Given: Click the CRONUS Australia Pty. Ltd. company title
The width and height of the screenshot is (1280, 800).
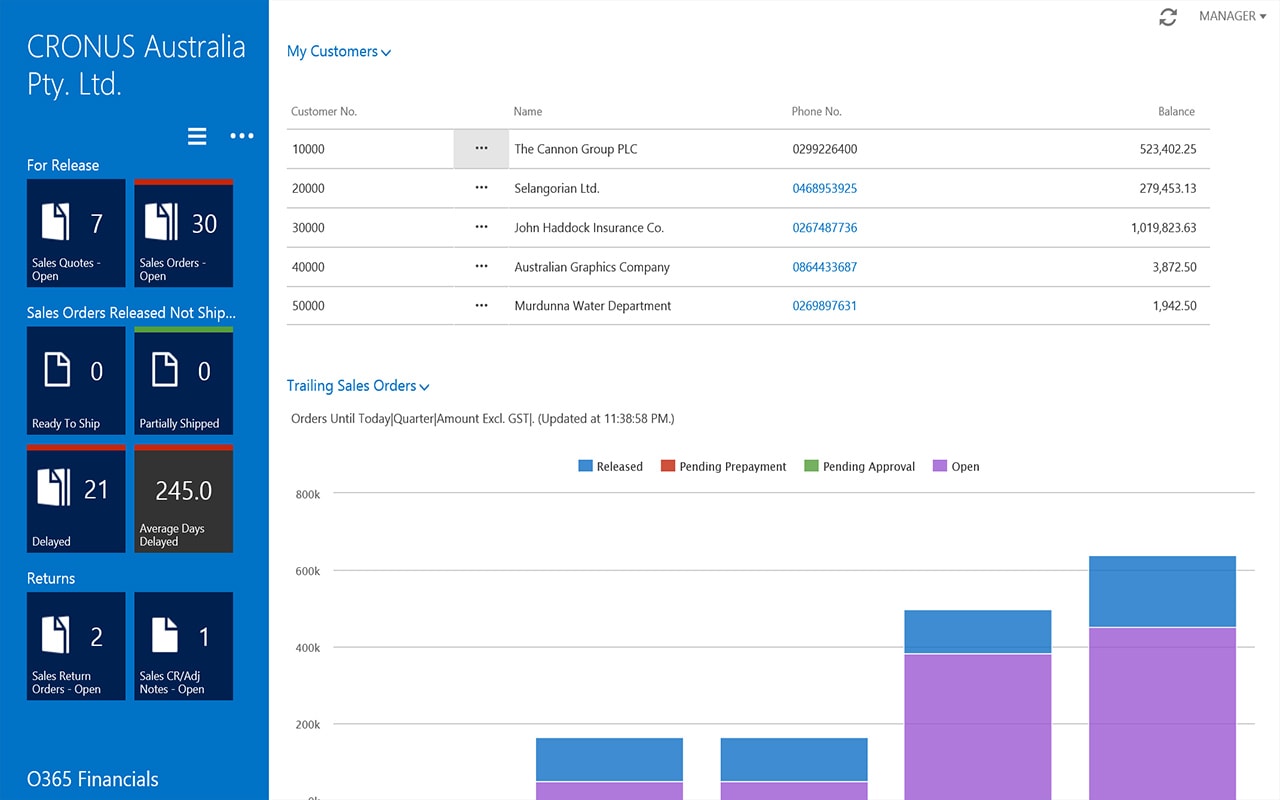Looking at the screenshot, I should pos(136,65).
